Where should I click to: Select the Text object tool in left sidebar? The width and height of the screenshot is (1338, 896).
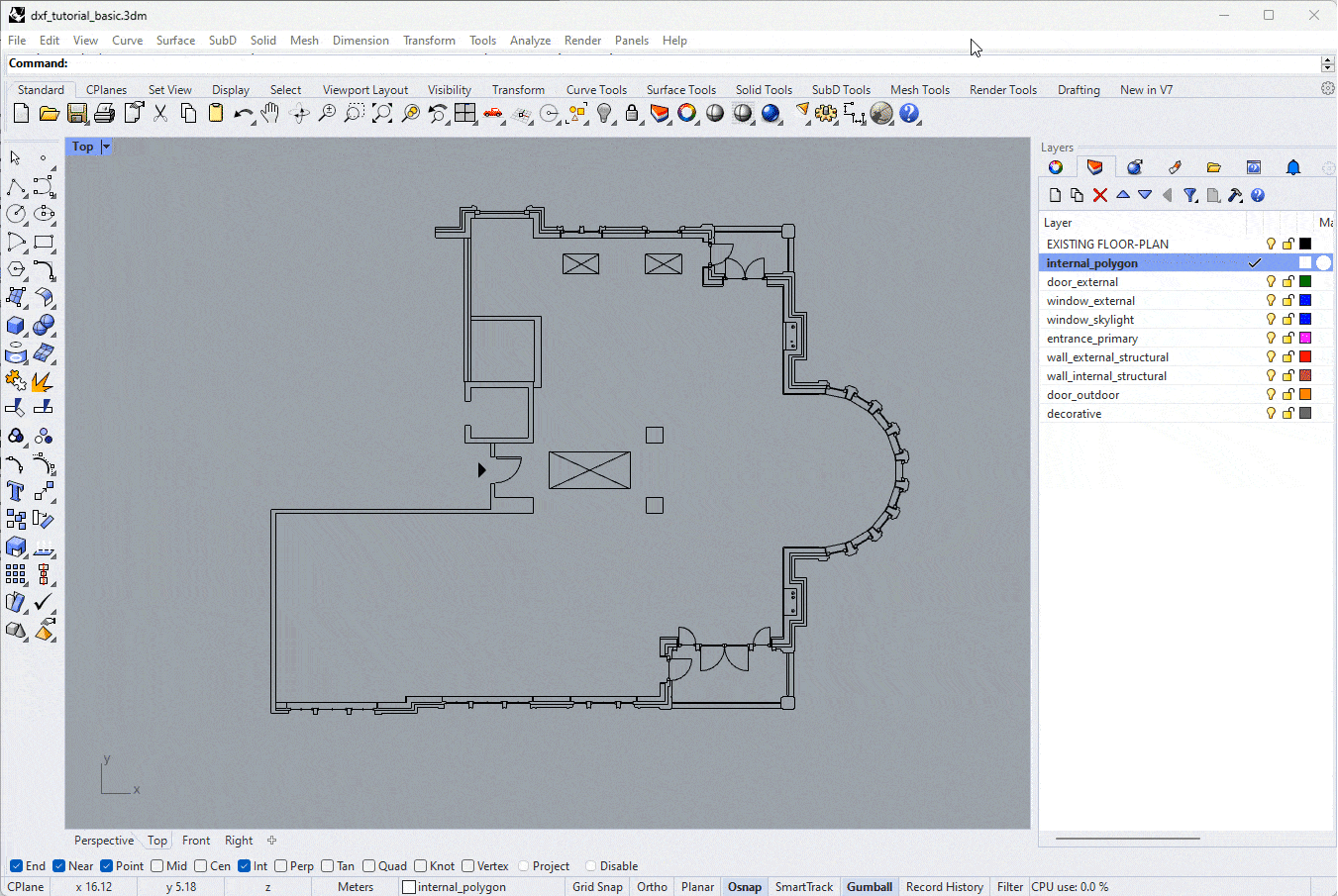pyautogui.click(x=16, y=491)
